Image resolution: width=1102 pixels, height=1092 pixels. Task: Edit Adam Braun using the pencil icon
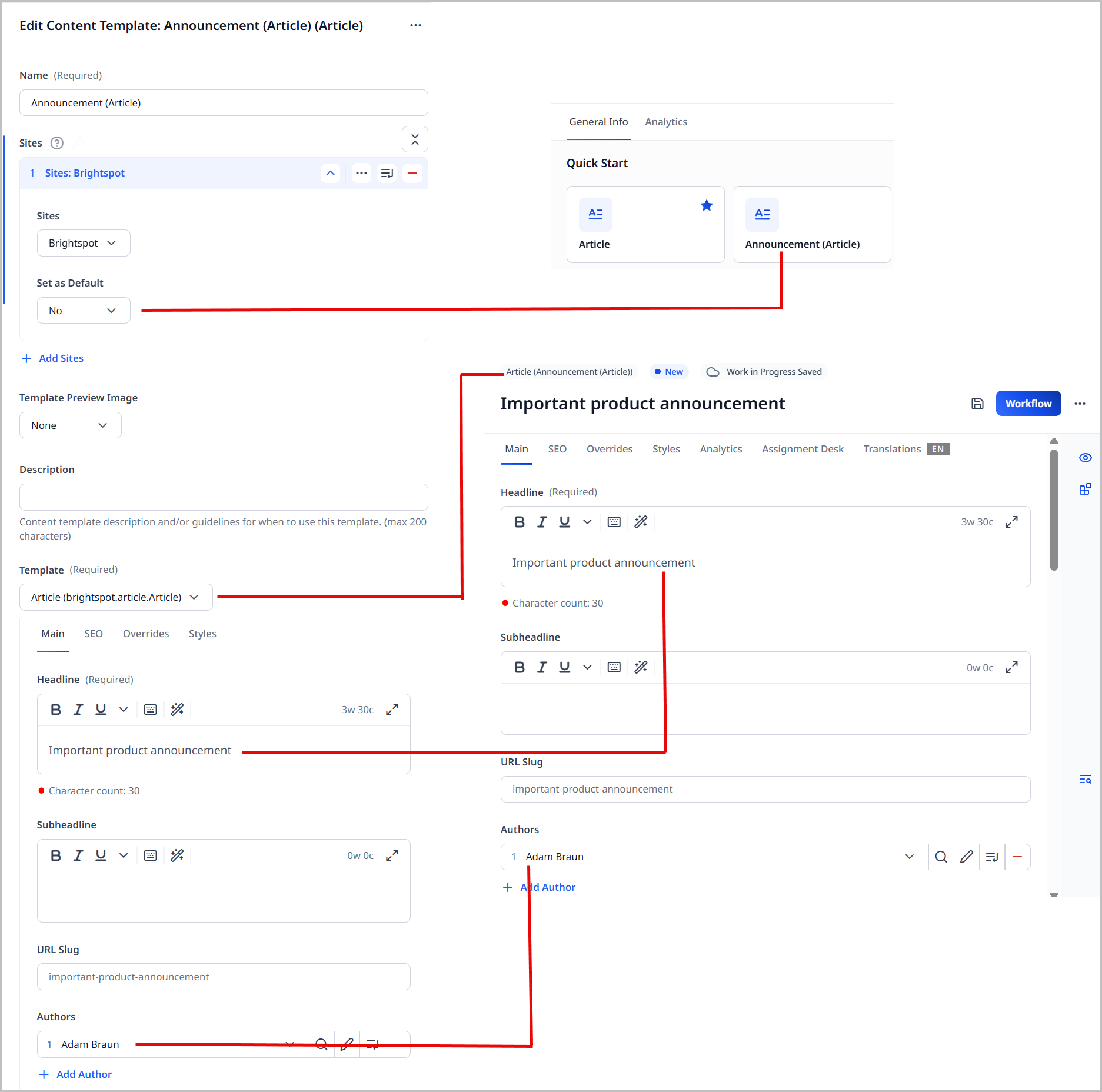[x=967, y=857]
